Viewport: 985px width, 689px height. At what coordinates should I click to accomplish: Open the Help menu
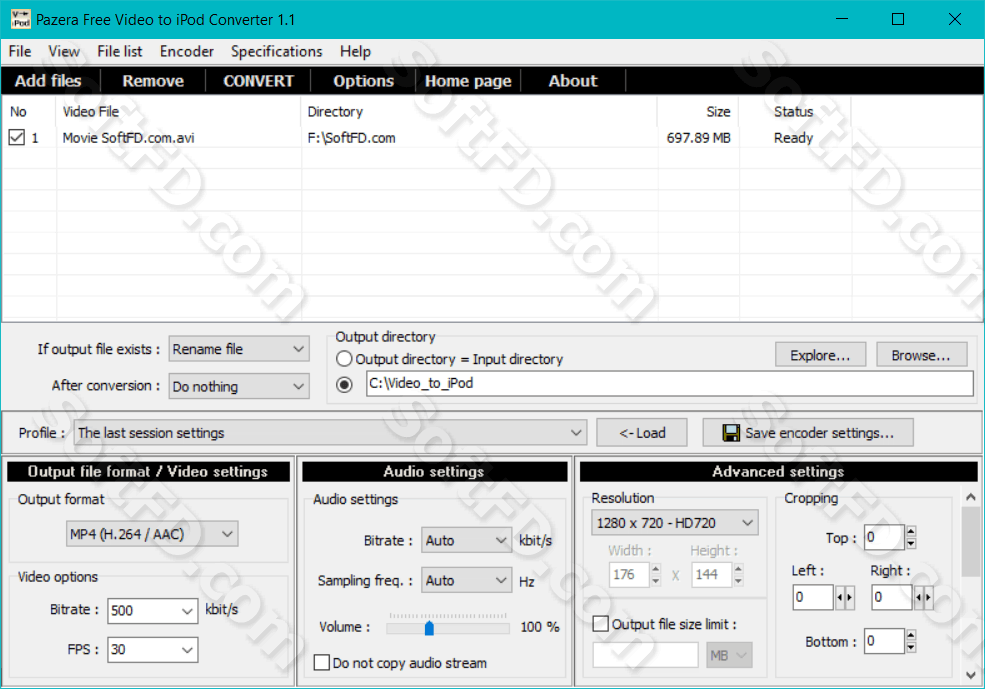click(x=356, y=52)
